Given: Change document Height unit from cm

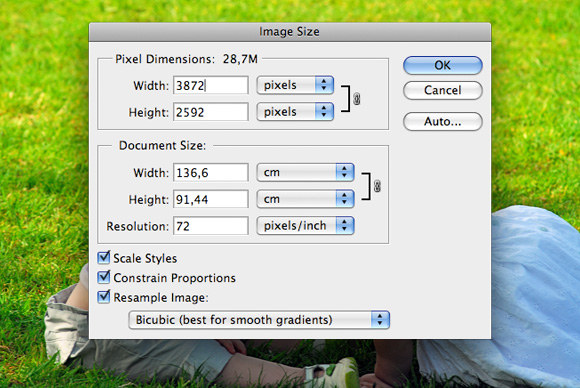Looking at the screenshot, I should click(306, 199).
